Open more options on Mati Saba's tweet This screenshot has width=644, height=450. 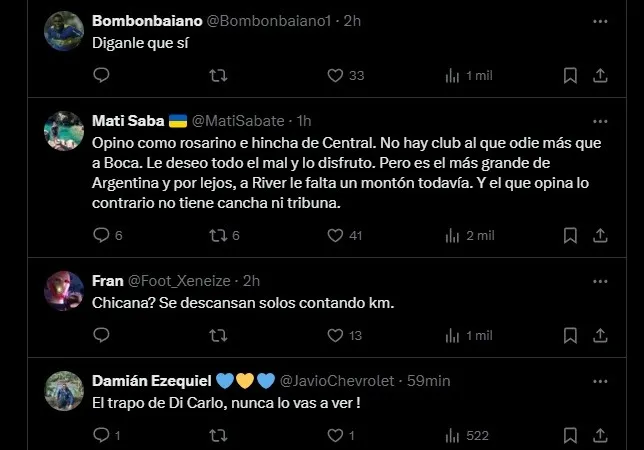pyautogui.click(x=599, y=120)
